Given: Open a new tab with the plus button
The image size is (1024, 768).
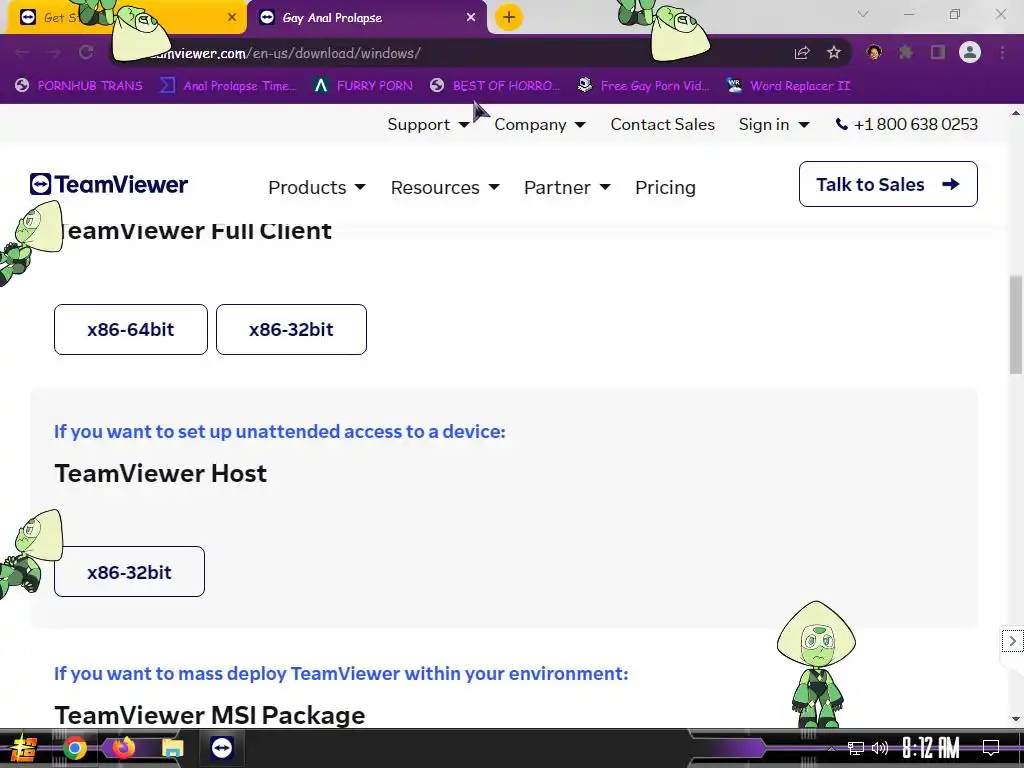Looking at the screenshot, I should point(509,17).
